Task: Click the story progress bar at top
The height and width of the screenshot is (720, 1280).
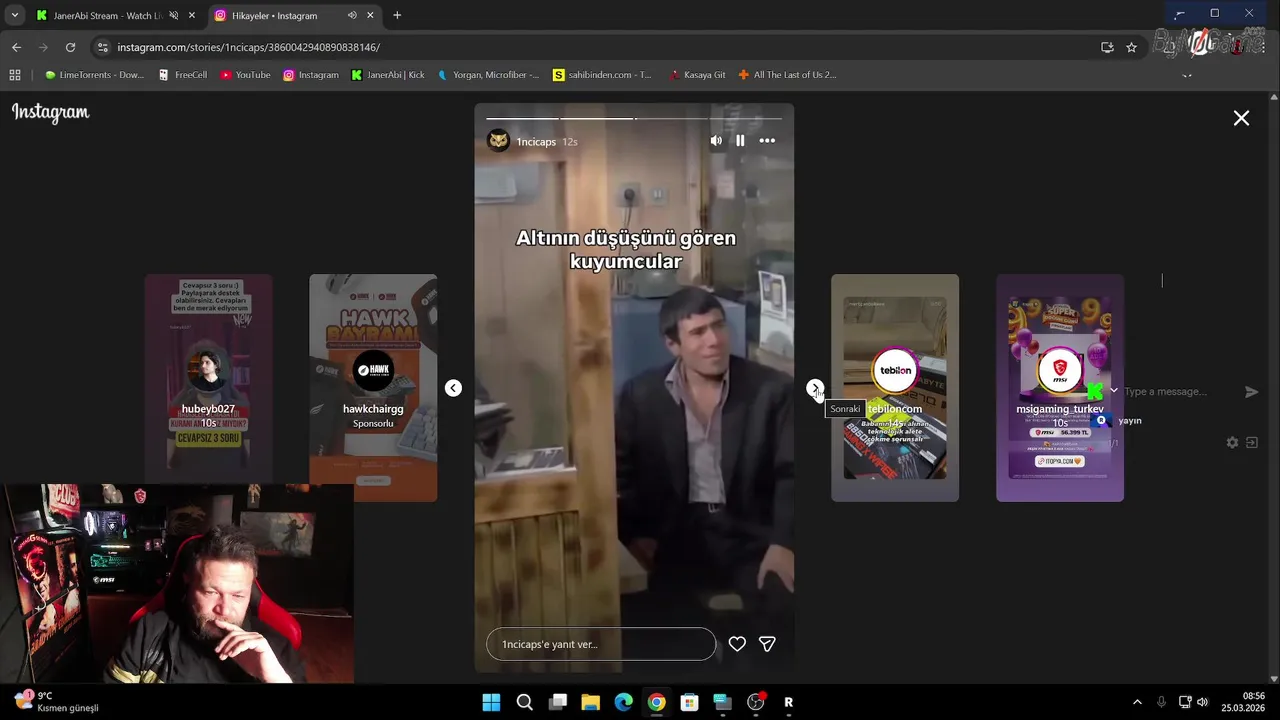Action: (x=634, y=118)
